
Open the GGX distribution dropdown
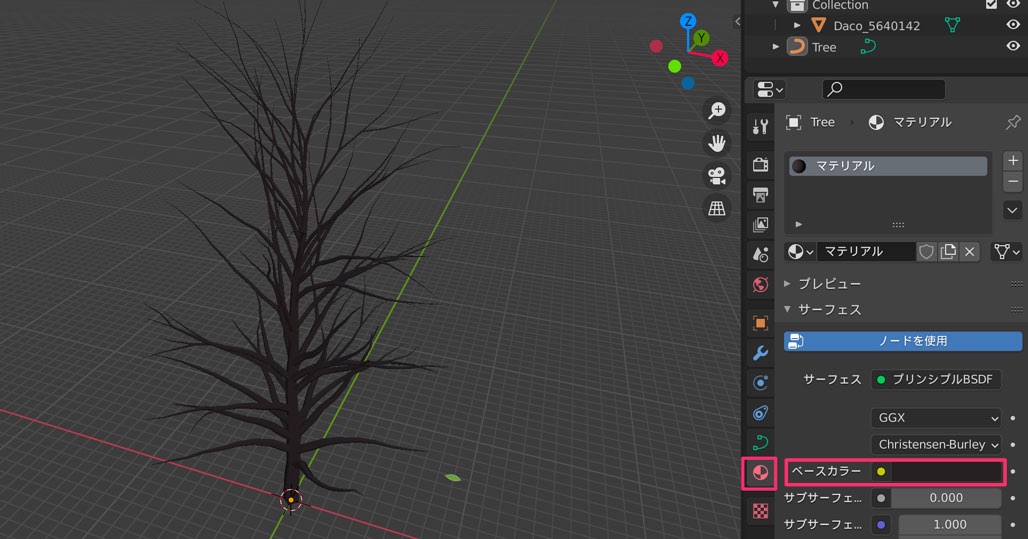[936, 418]
